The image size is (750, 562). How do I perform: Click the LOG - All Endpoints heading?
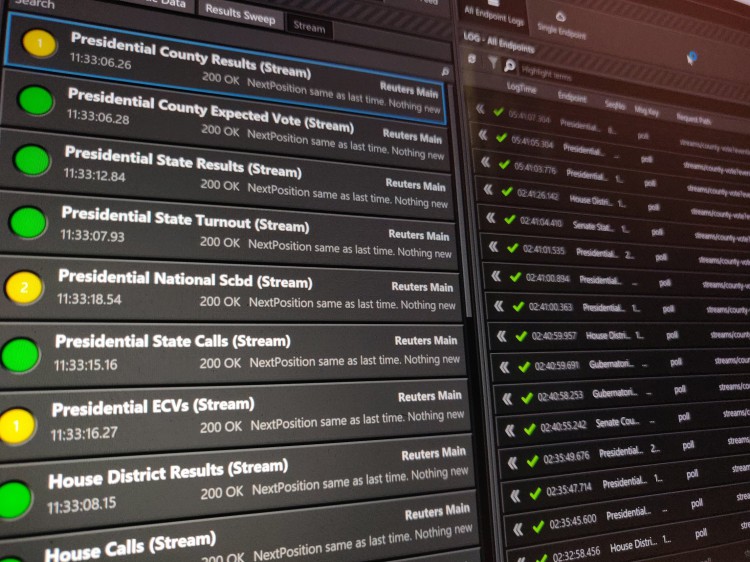pyautogui.click(x=499, y=43)
